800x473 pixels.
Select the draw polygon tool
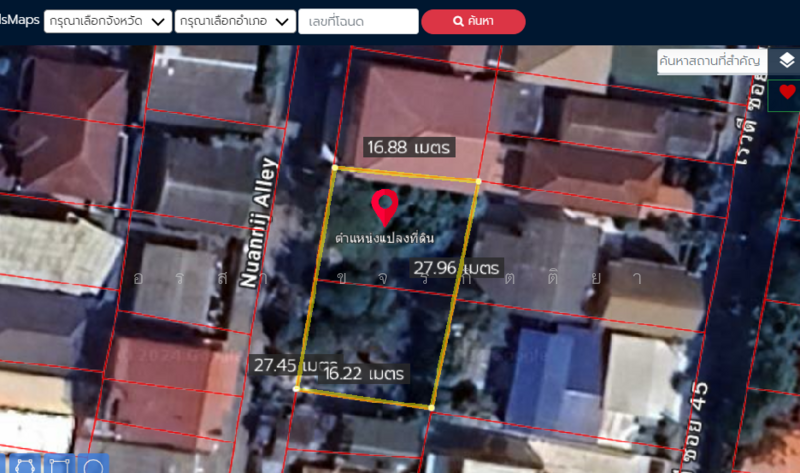coord(27,465)
